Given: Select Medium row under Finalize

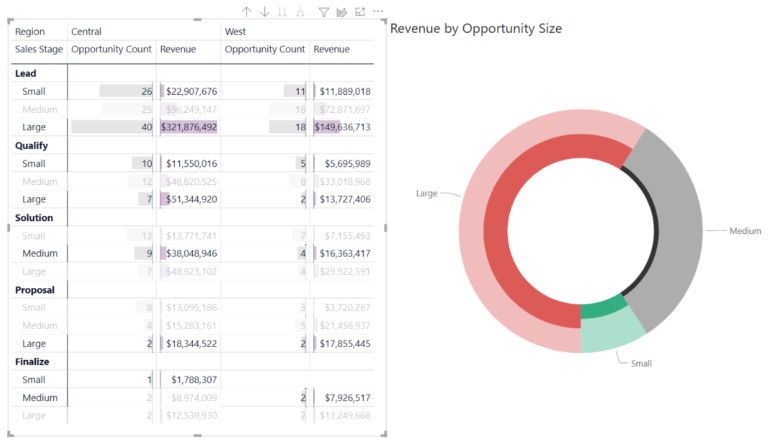Looking at the screenshot, I should 40,397.
